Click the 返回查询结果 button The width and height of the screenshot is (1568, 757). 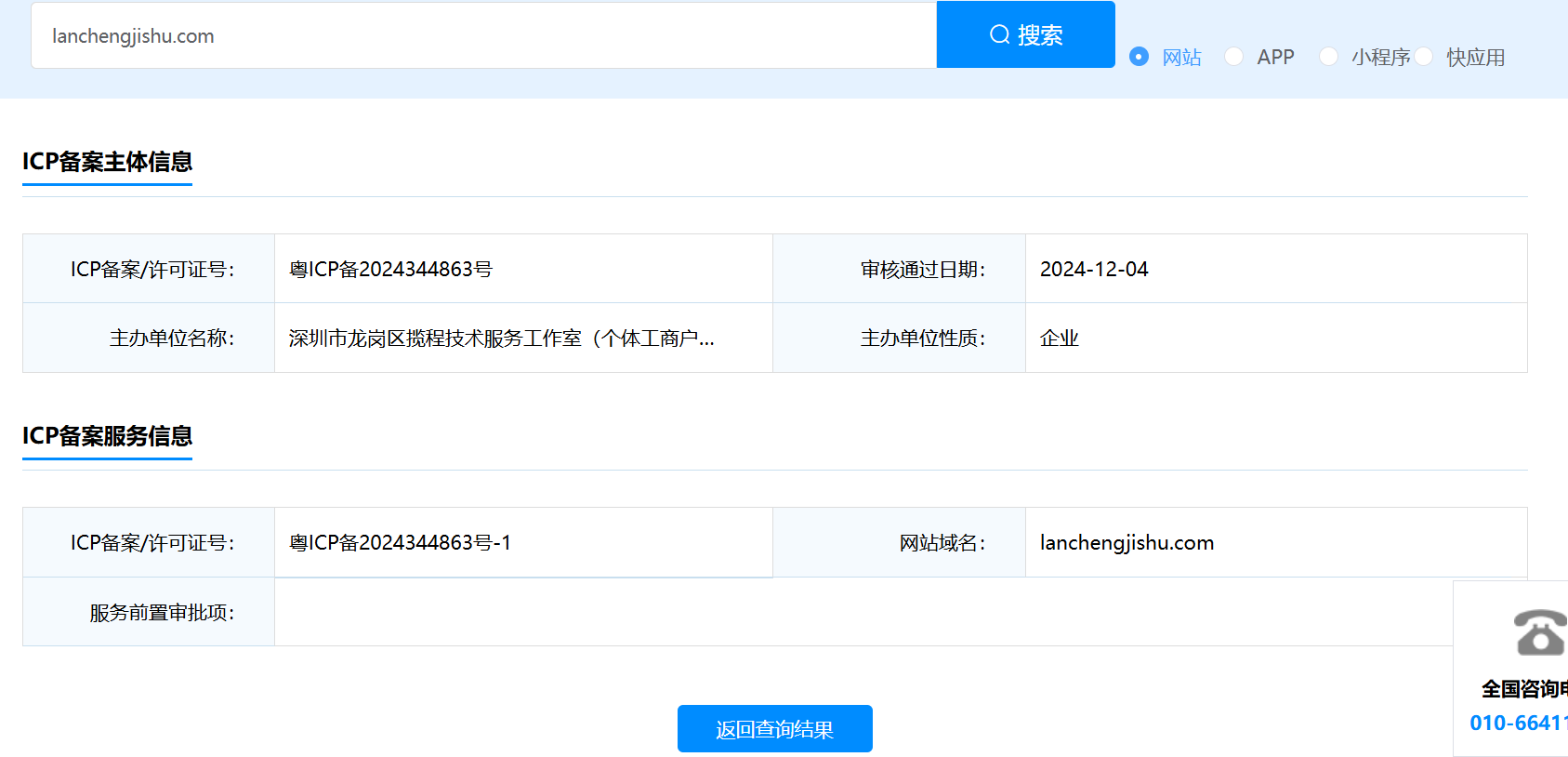point(775,728)
